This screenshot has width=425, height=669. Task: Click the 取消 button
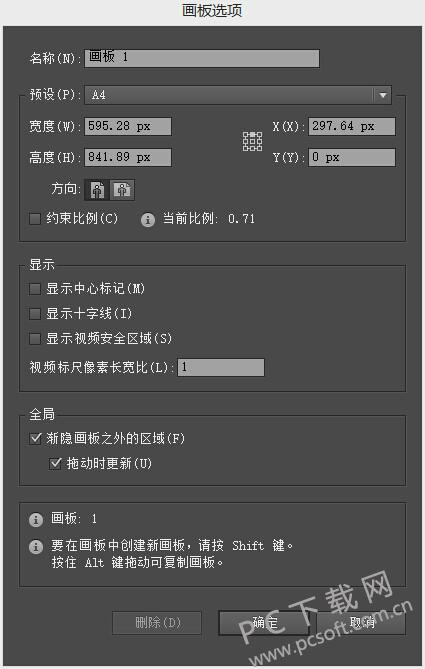(x=361, y=623)
